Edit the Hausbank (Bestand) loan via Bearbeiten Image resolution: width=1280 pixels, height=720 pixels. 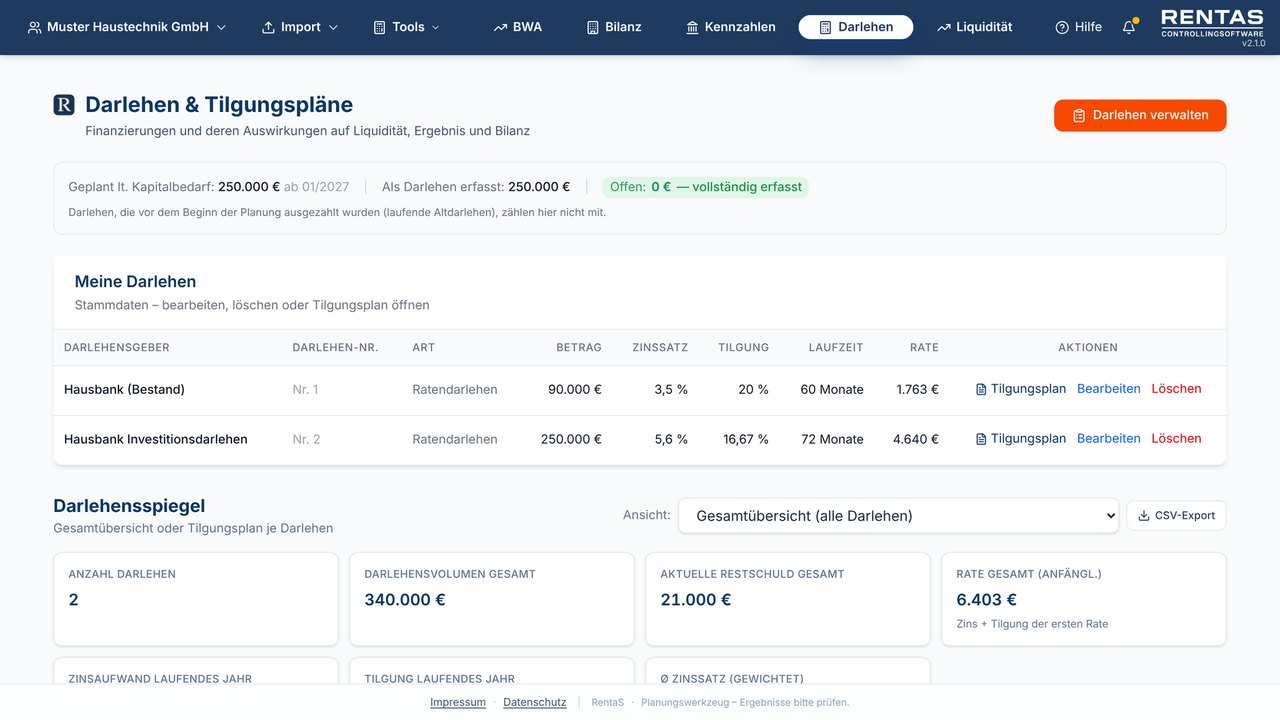click(x=1109, y=389)
